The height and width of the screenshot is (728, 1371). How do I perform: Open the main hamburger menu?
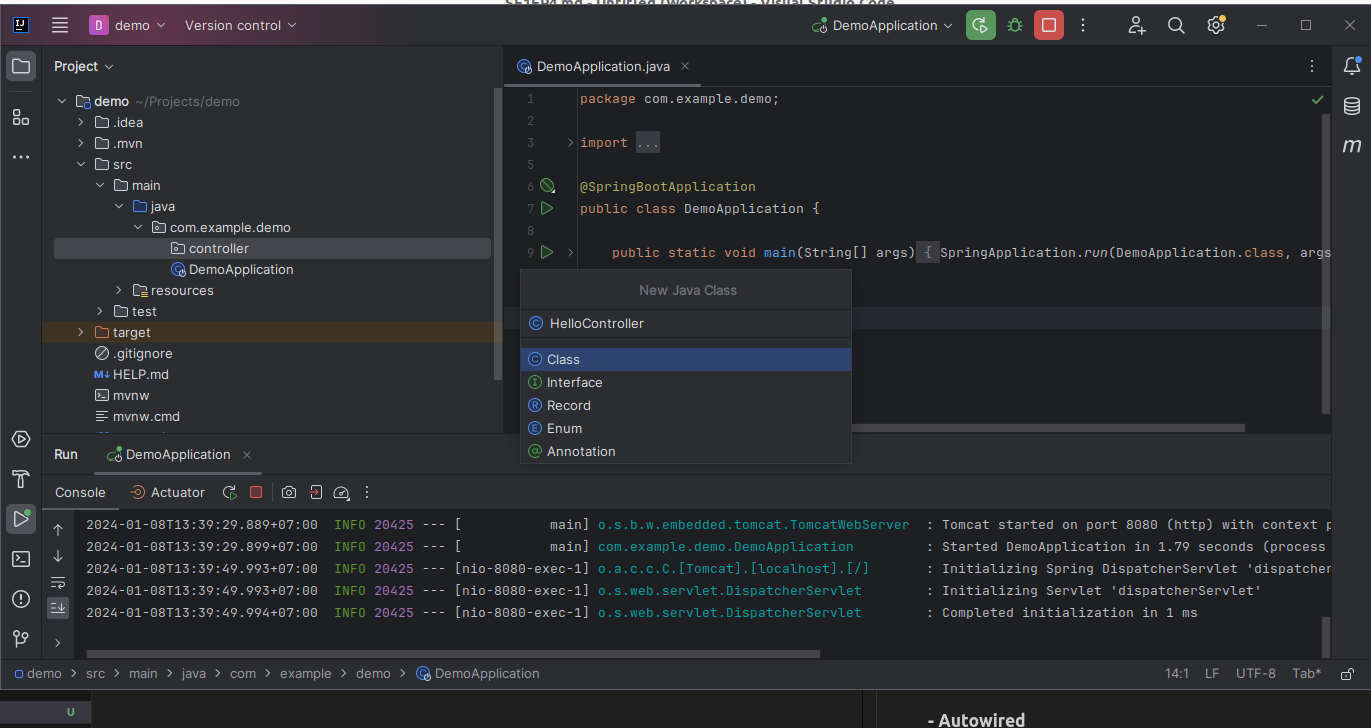[x=60, y=25]
